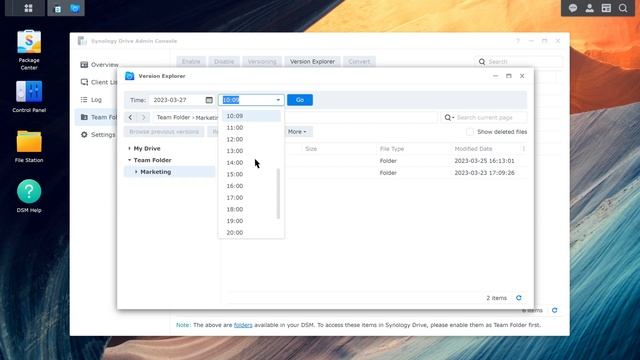Click Version Explorer button in Admin Console
640x360 pixels.
click(x=312, y=62)
